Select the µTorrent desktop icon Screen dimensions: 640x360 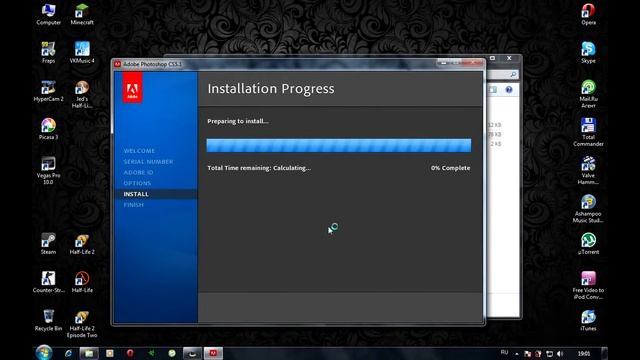[588, 244]
